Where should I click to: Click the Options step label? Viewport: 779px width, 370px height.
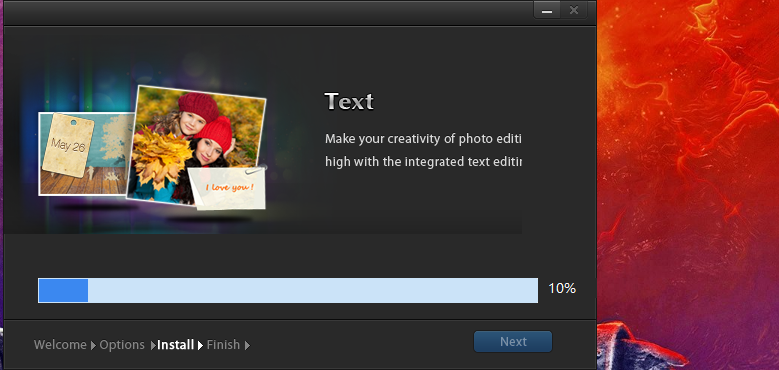pos(122,345)
